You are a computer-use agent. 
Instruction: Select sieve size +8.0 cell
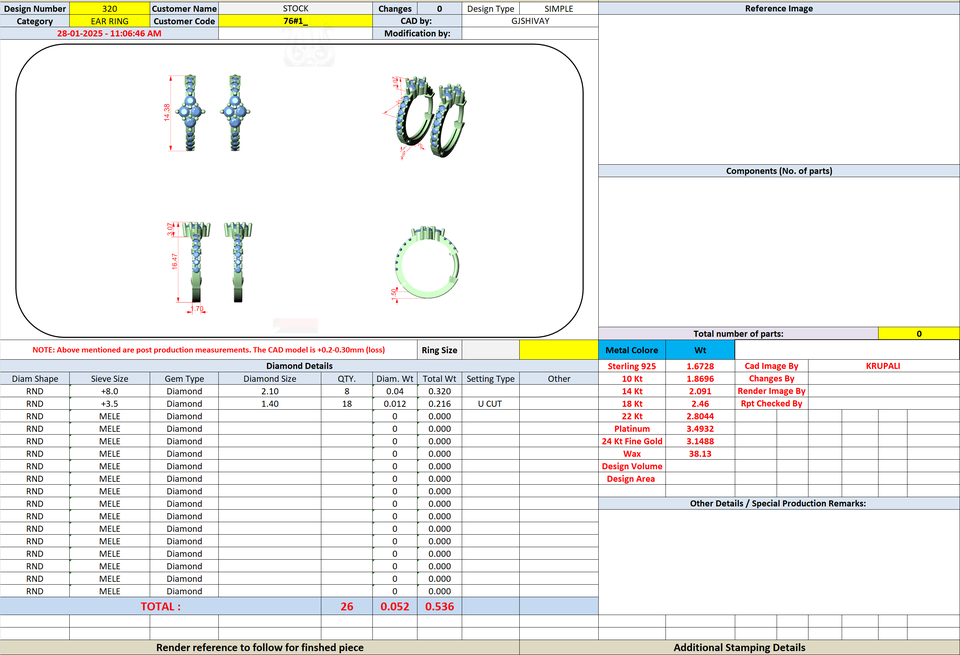point(110,391)
